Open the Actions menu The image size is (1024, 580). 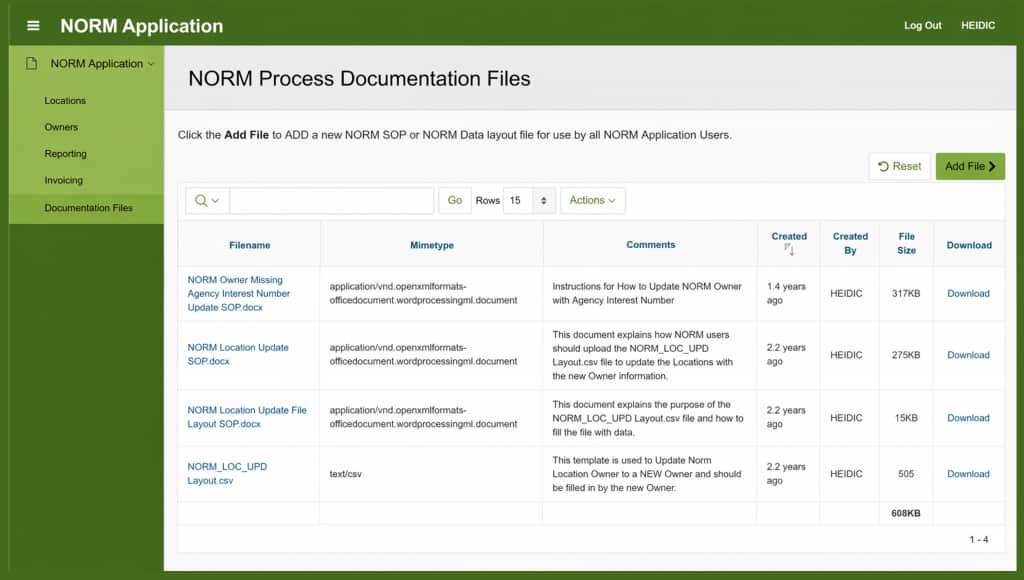[593, 201]
